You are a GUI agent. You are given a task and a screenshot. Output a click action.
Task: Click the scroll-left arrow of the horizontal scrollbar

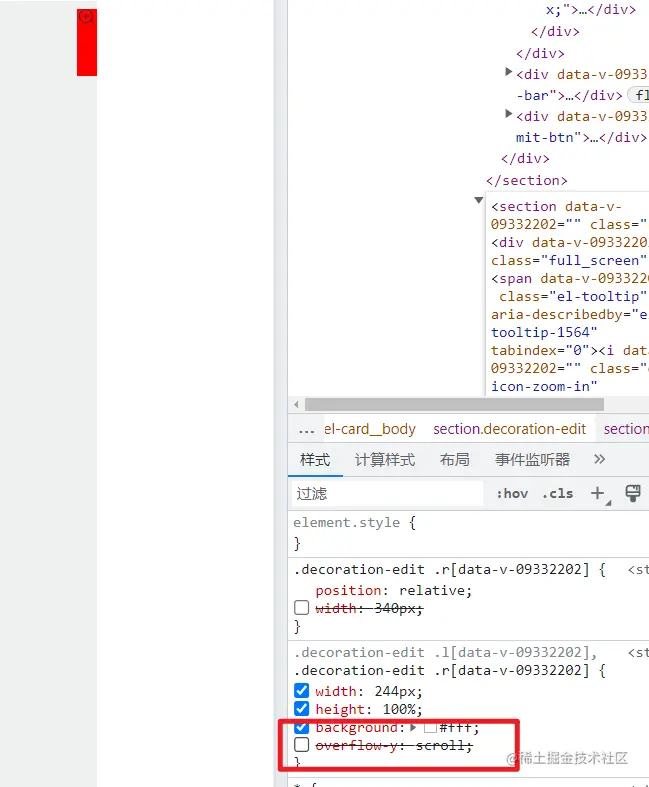[x=296, y=405]
